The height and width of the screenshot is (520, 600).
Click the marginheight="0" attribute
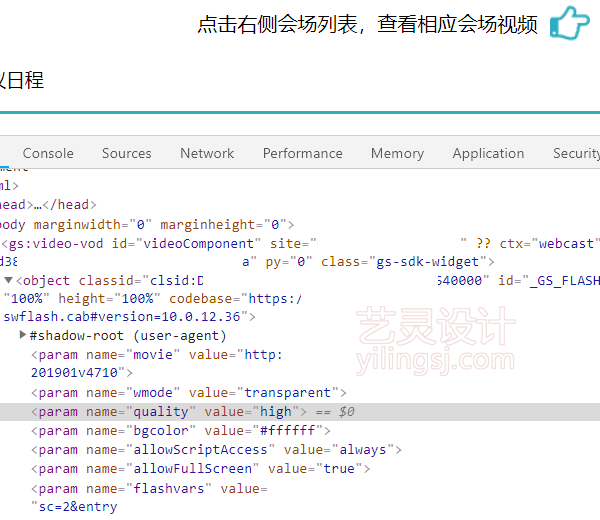[223, 225]
